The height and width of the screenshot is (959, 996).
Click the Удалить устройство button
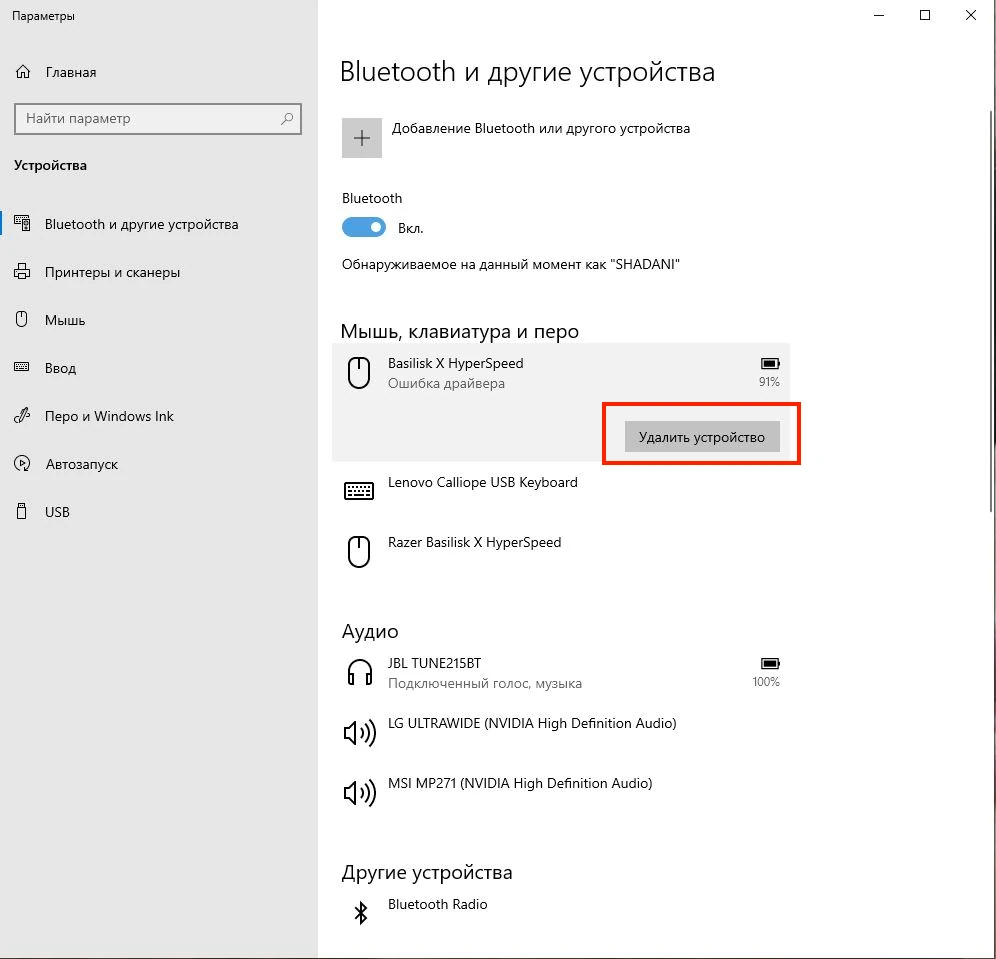pyautogui.click(x=702, y=437)
